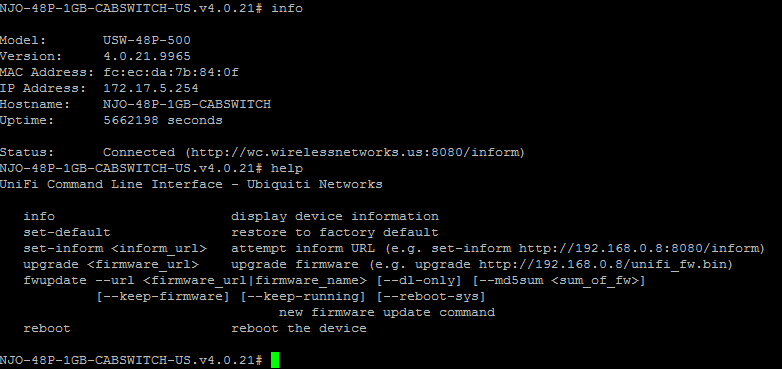Click the example set-inform URL http://192.168.0.8:8080/inform
The image size is (782, 369).
pyautogui.click(x=638, y=248)
